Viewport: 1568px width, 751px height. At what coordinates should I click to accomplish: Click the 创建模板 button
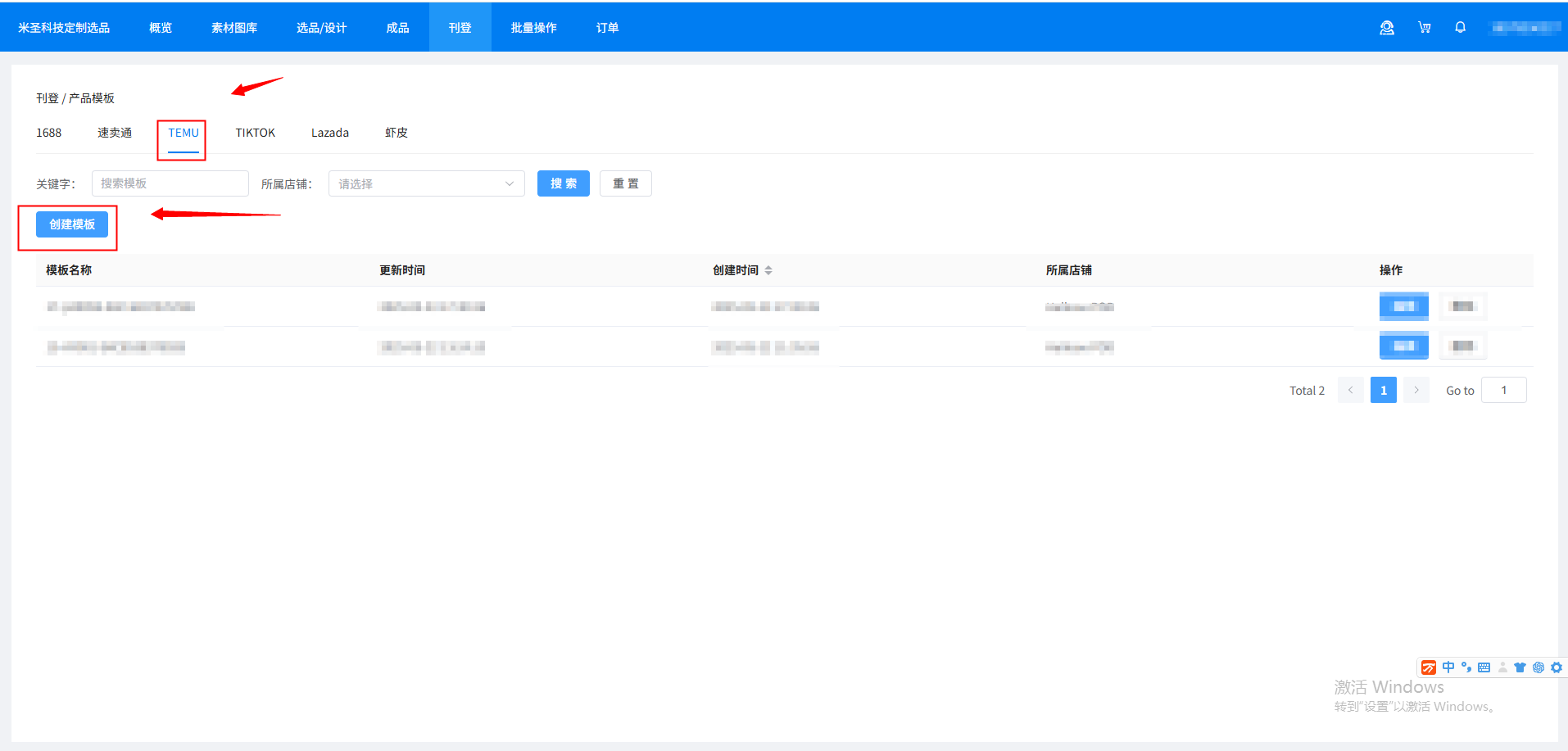coord(72,224)
